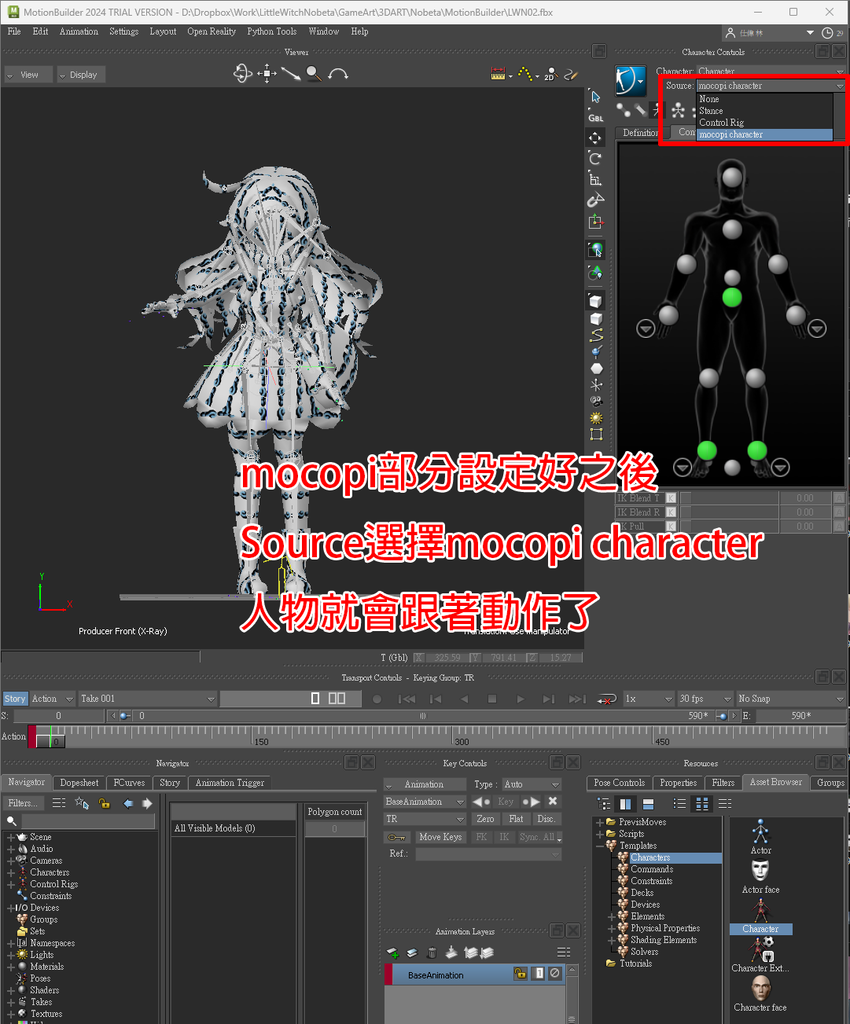The width and height of the screenshot is (850, 1024).
Task: Toggle the IK Blend T key button
Action: 670,498
